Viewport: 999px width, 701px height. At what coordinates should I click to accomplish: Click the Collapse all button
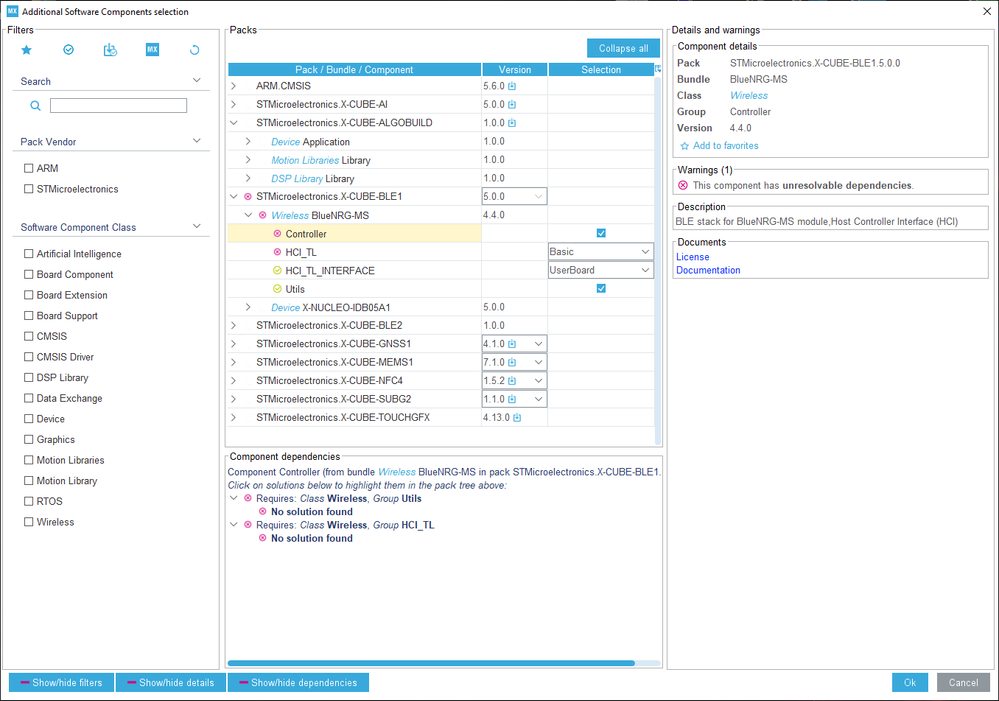click(x=623, y=48)
